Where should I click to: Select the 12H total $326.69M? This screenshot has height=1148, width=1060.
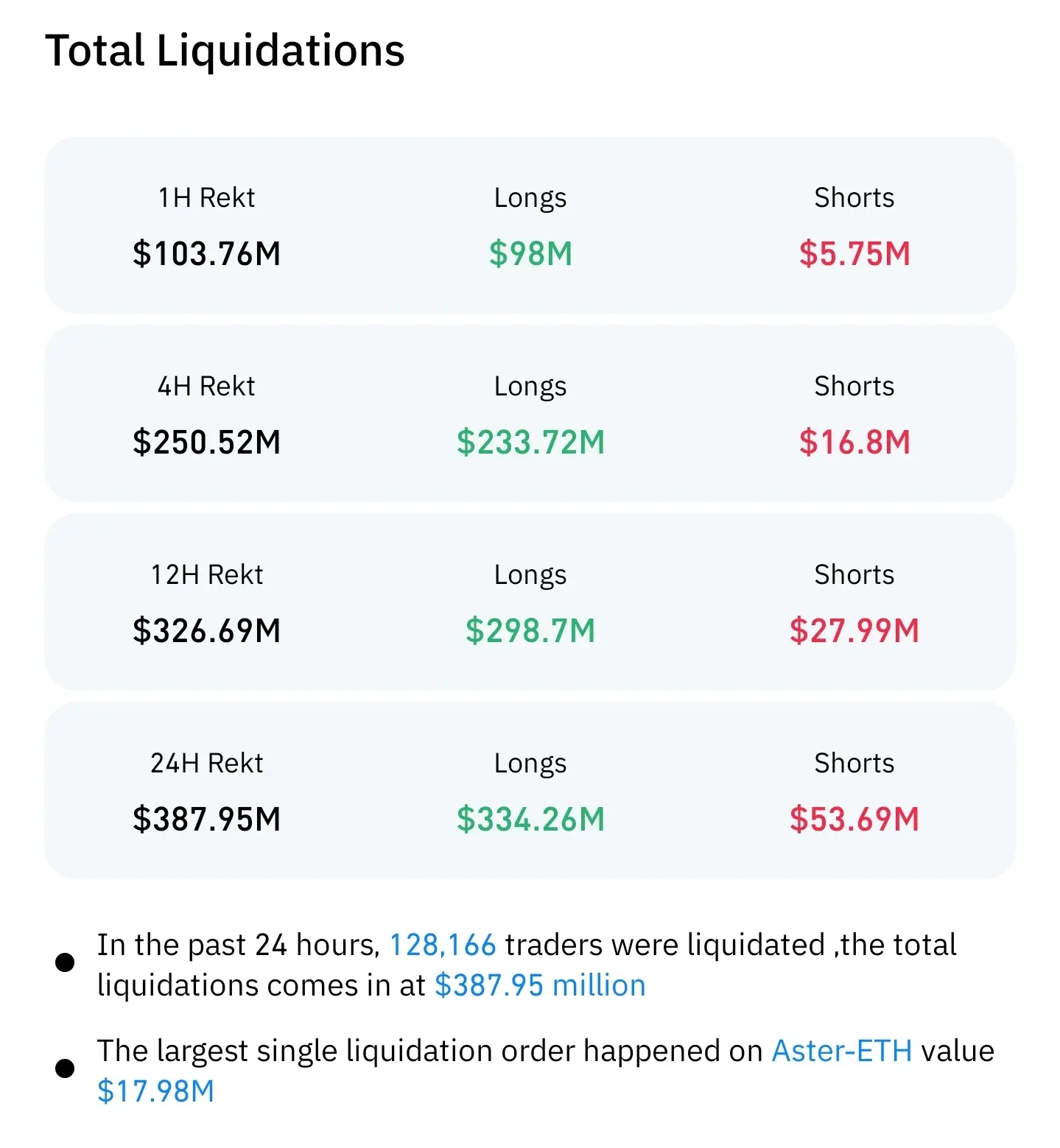pos(207,631)
